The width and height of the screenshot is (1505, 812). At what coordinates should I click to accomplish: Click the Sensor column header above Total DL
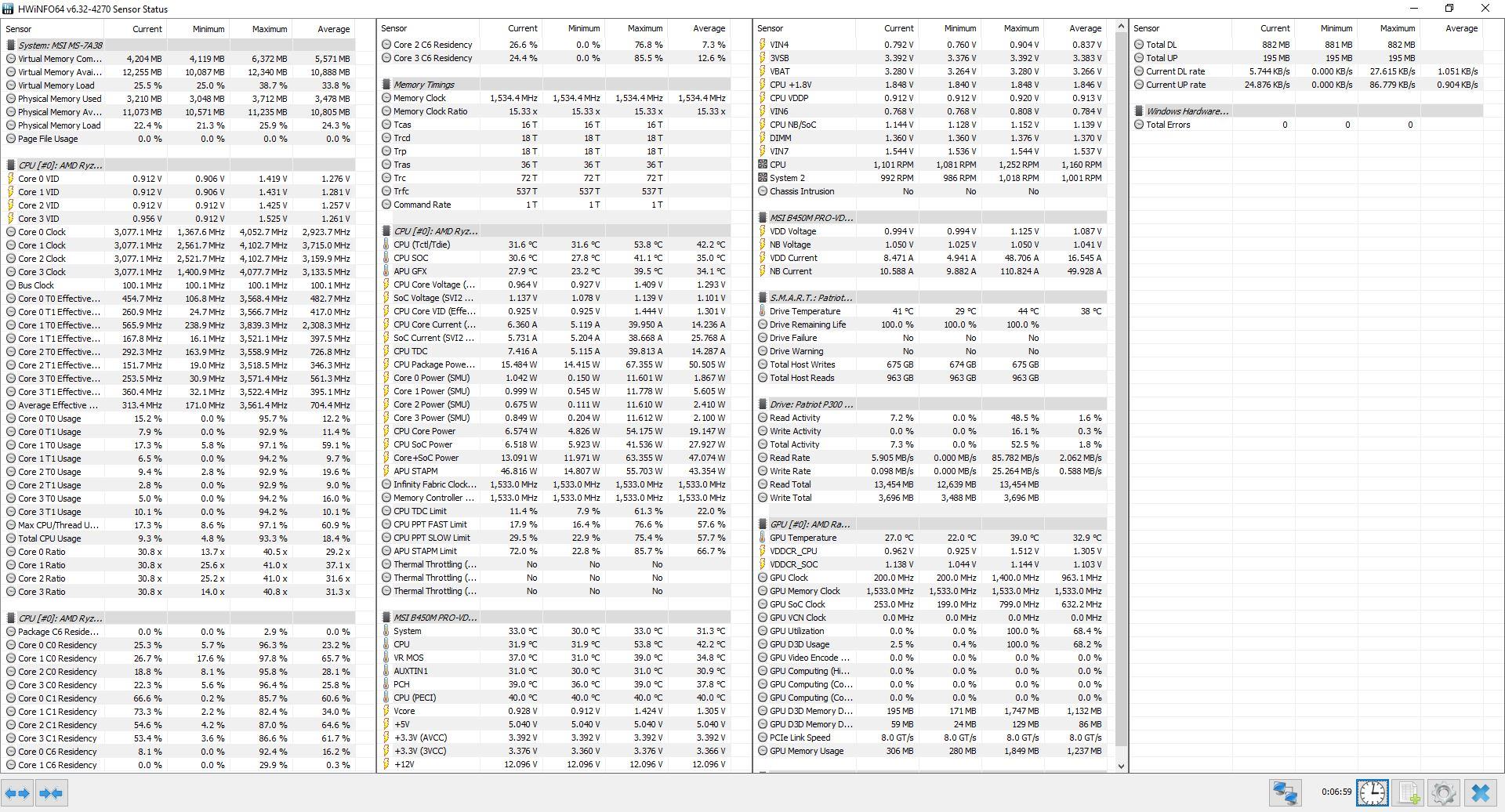[x=1181, y=28]
